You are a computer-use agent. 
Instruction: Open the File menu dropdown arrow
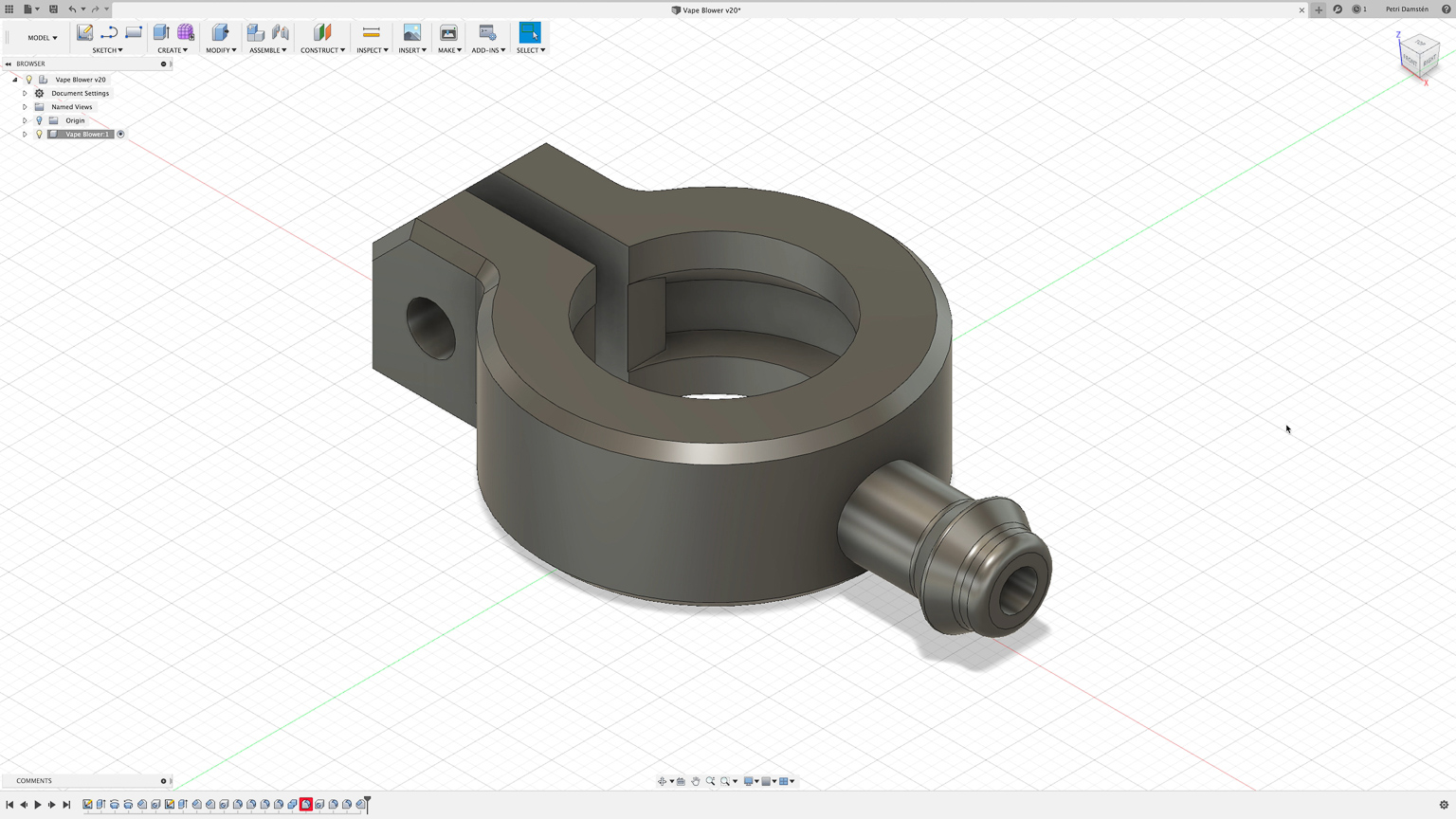[x=37, y=9]
